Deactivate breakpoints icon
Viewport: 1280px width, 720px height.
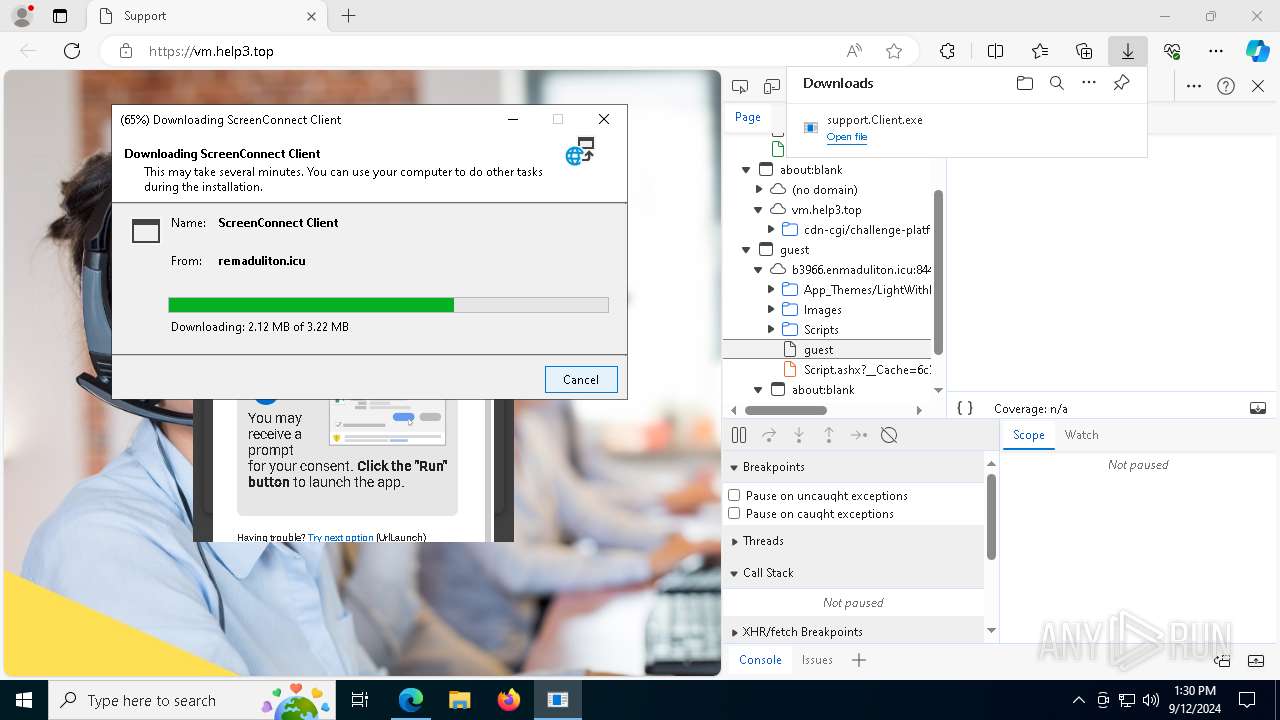(x=889, y=435)
